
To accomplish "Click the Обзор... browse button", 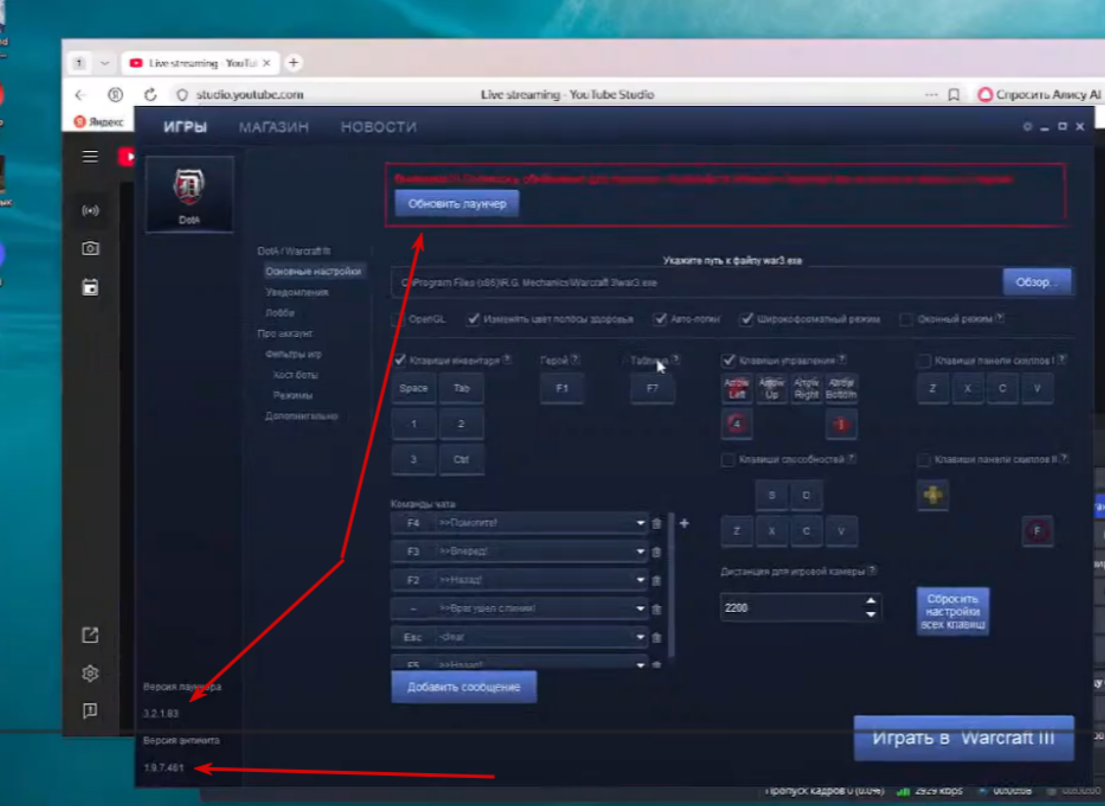I will [x=1037, y=283].
